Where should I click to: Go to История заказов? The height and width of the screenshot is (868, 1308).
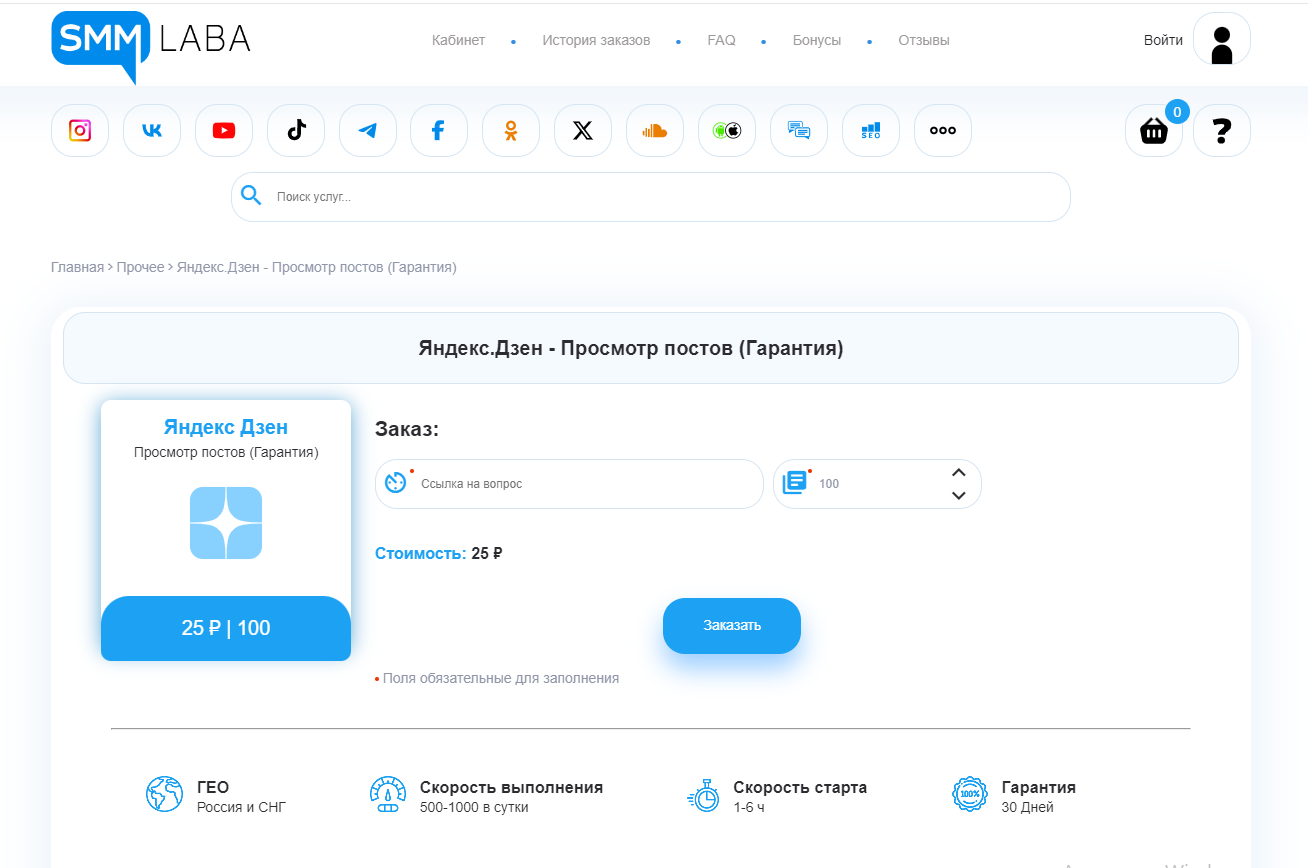click(596, 41)
